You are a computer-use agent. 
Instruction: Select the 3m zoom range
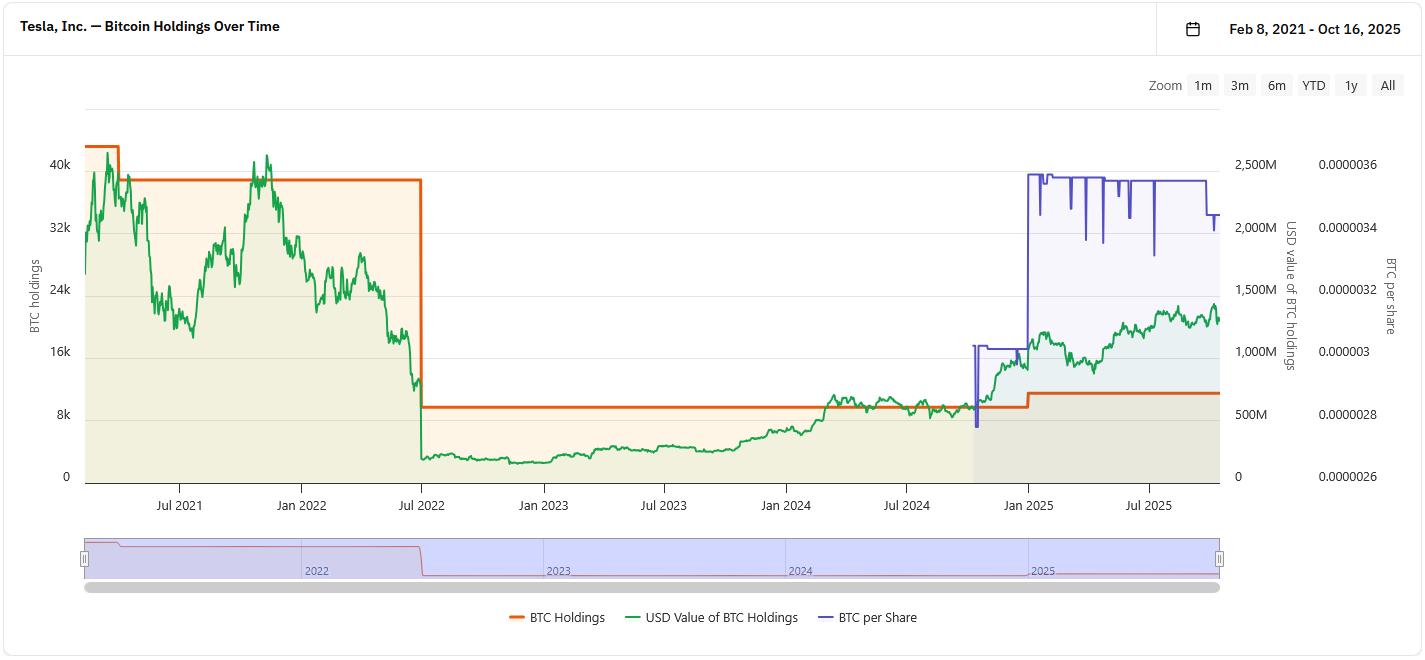pos(1240,86)
